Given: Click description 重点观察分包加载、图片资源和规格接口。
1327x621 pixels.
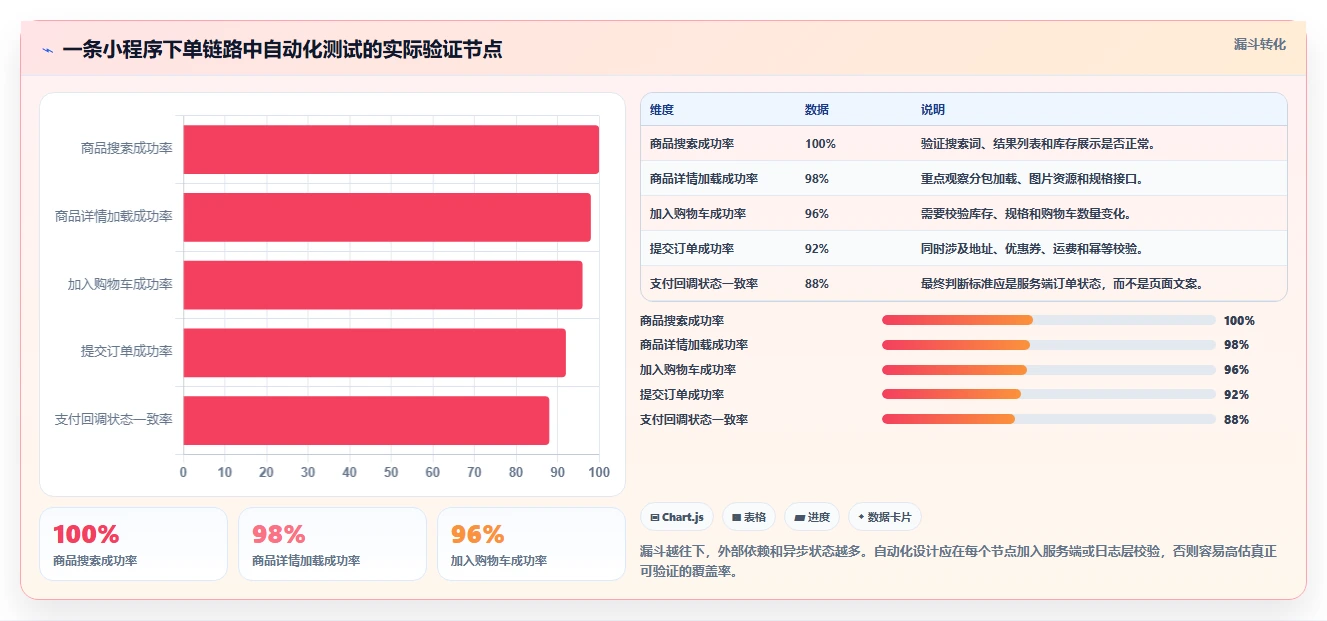Looking at the screenshot, I should [1032, 179].
